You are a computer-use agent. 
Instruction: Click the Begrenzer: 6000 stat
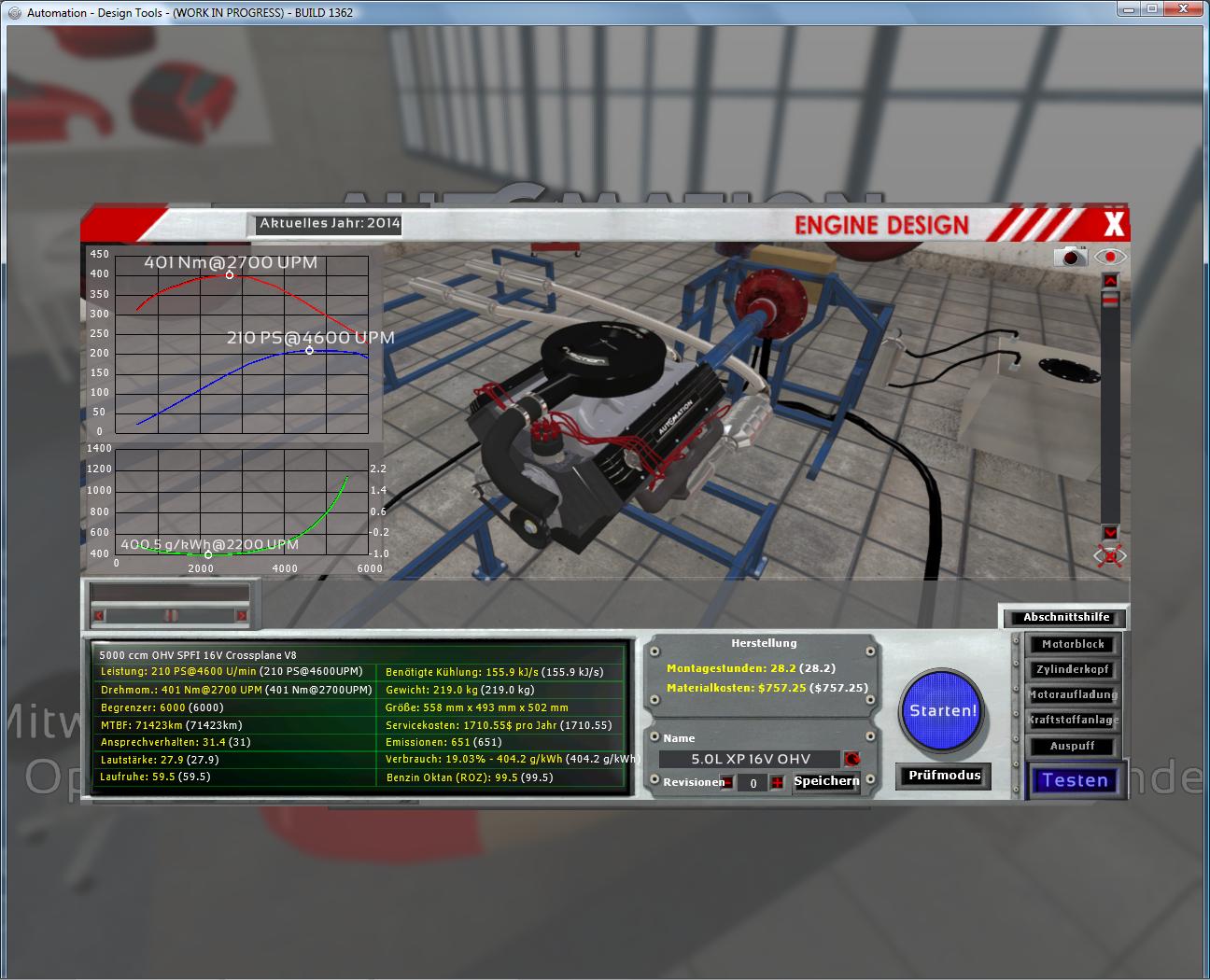tap(162, 707)
